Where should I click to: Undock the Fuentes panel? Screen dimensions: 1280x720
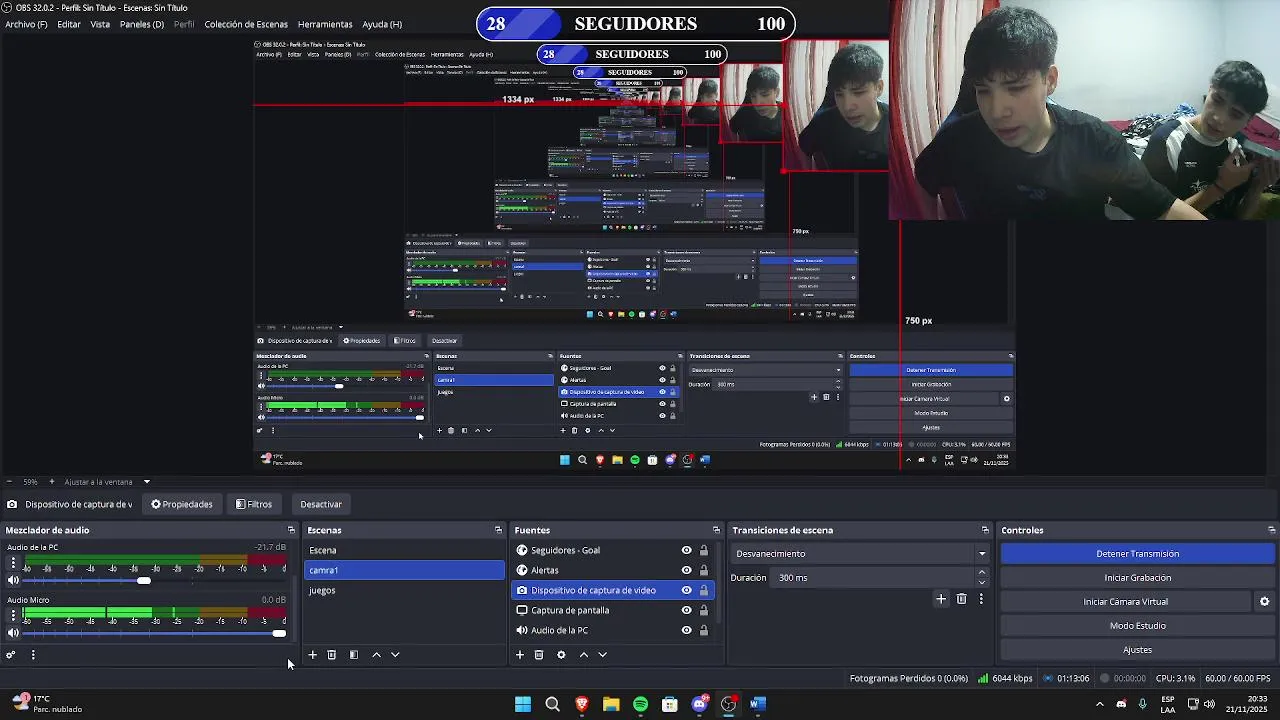click(x=716, y=530)
